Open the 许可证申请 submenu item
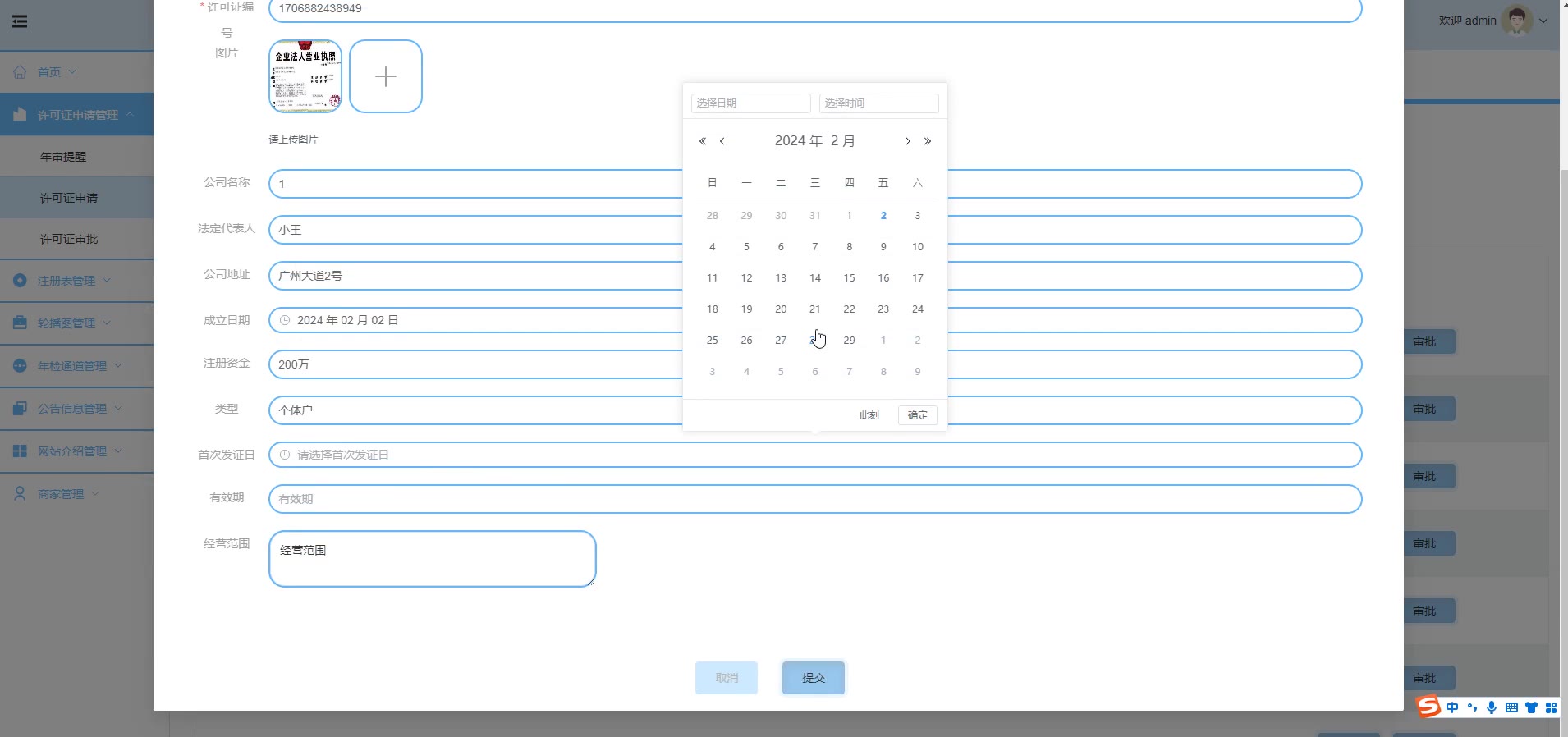Screen dimensions: 1568x737 pyautogui.click(x=76, y=198)
